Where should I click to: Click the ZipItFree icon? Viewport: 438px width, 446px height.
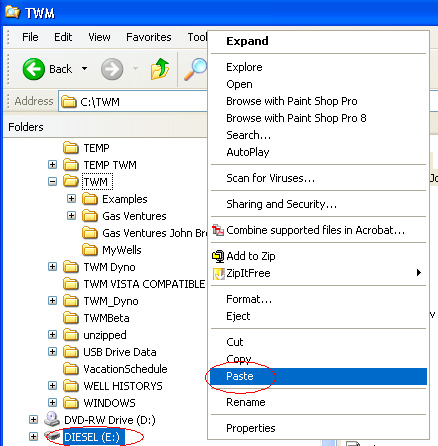pos(218,274)
